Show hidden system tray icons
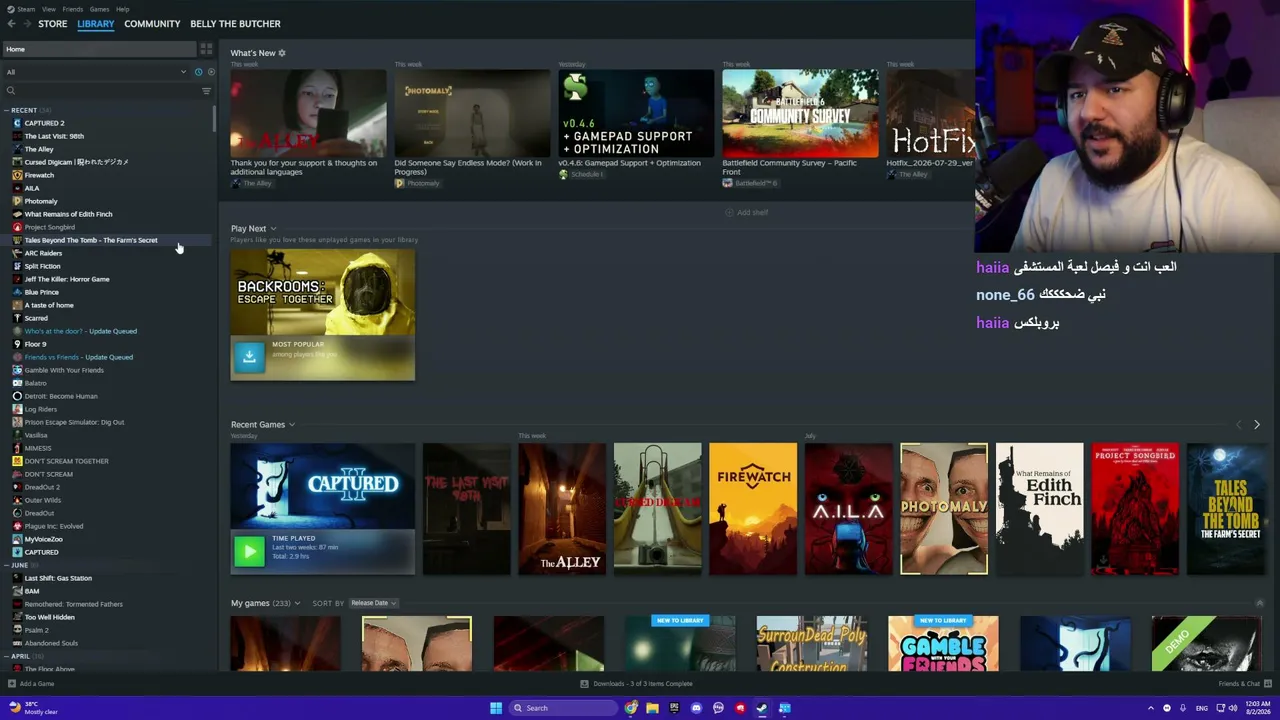This screenshot has width=1280, height=720. point(1150,708)
